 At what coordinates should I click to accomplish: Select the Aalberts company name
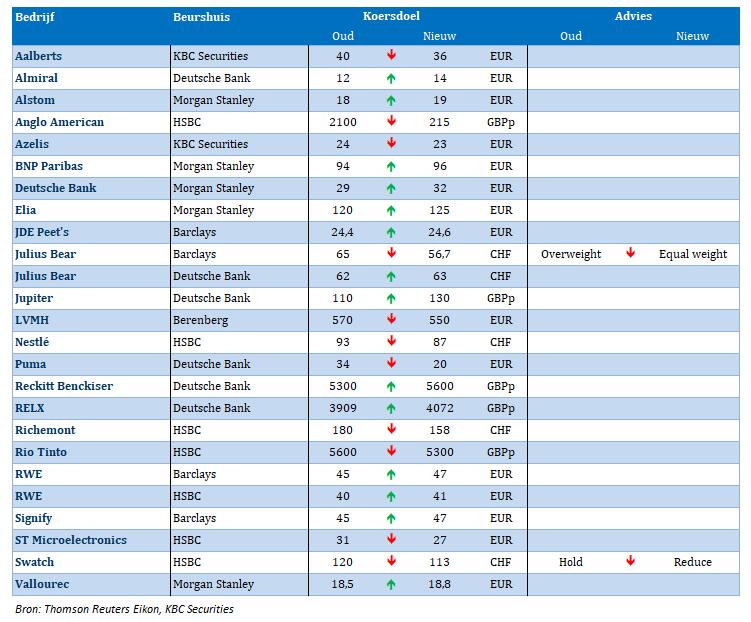click(x=38, y=56)
